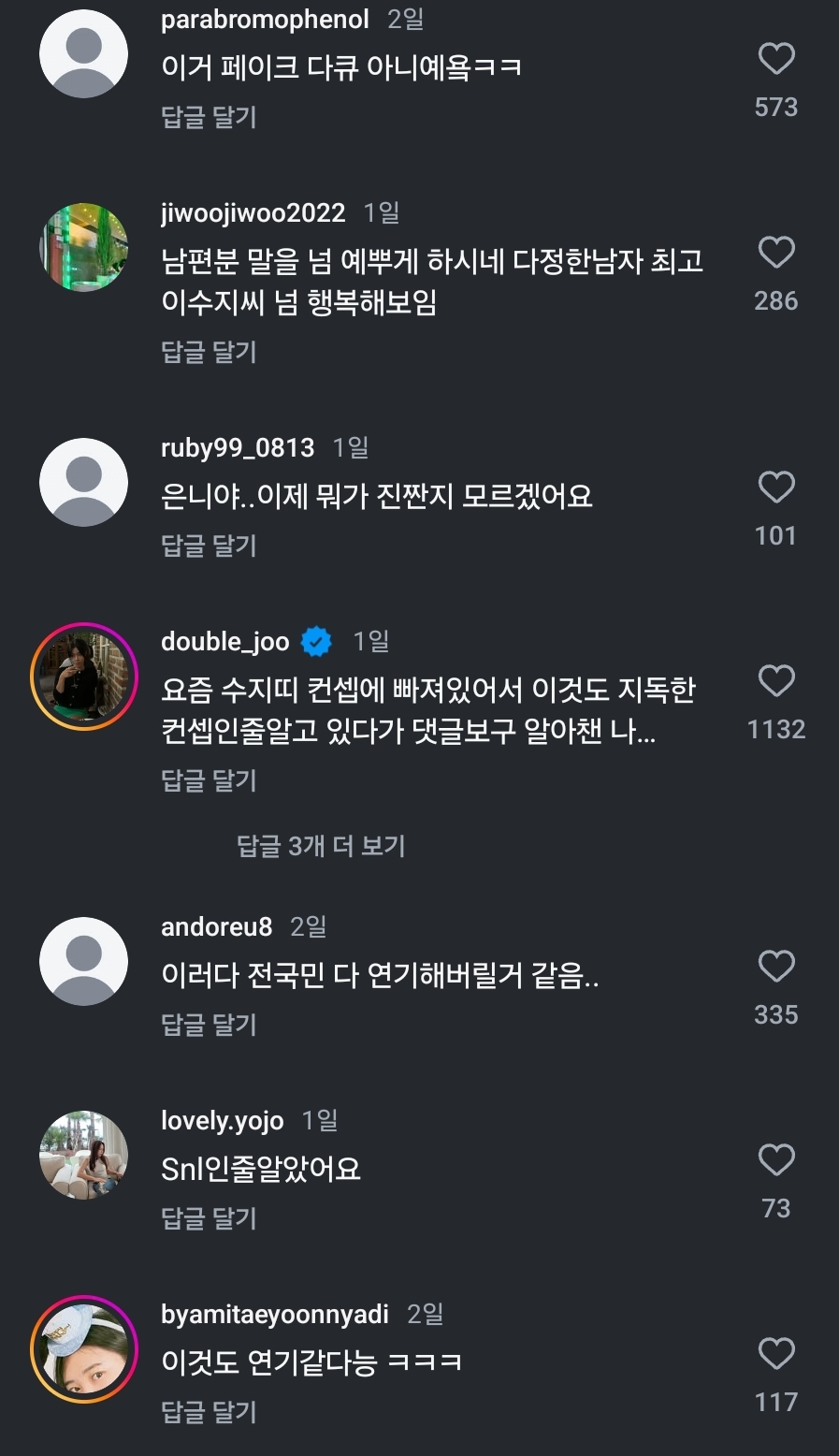Open double_joo's profile picture story
The height and width of the screenshot is (1456, 839).
83,676
